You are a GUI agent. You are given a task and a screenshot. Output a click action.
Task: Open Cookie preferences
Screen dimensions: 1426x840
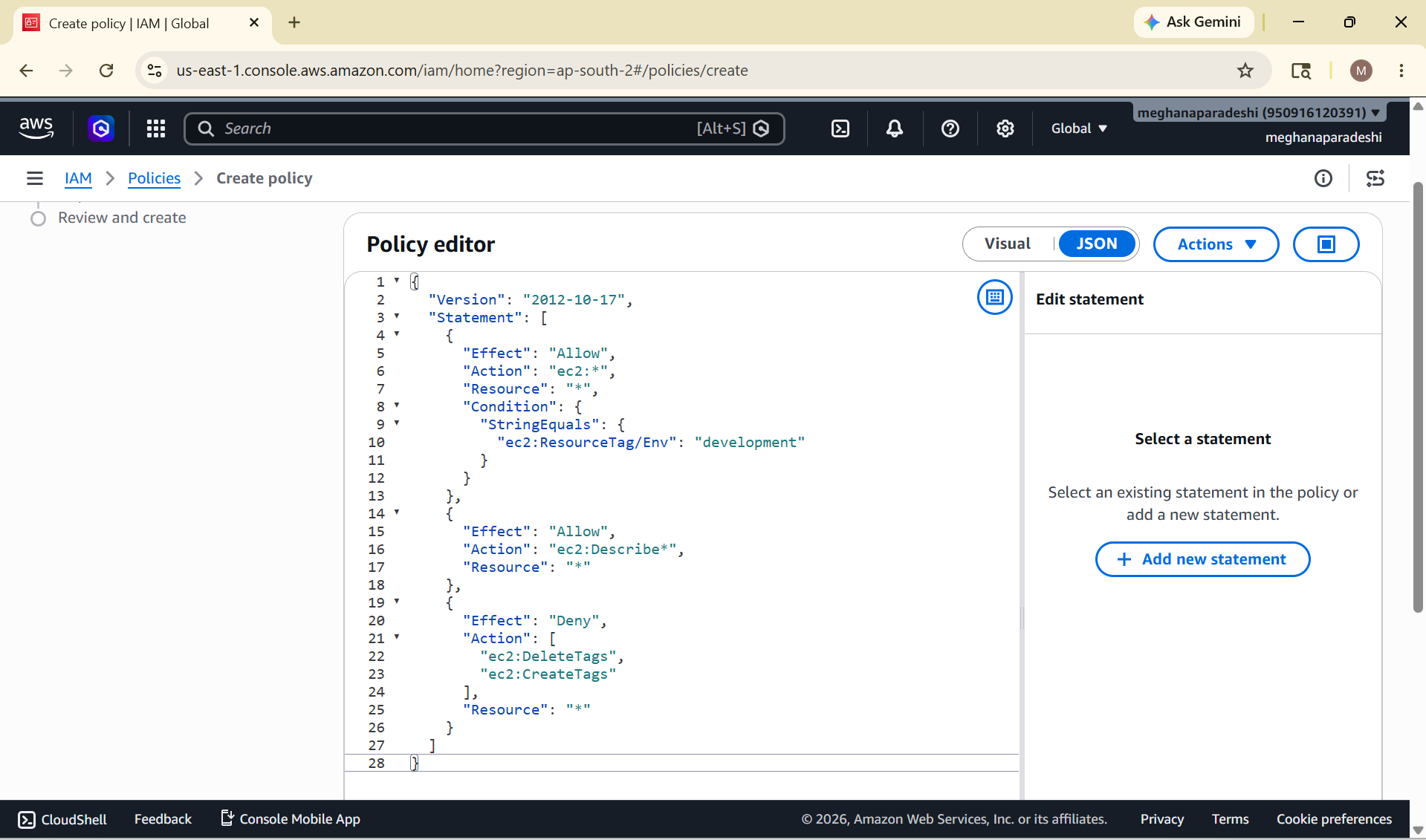[1334, 819]
